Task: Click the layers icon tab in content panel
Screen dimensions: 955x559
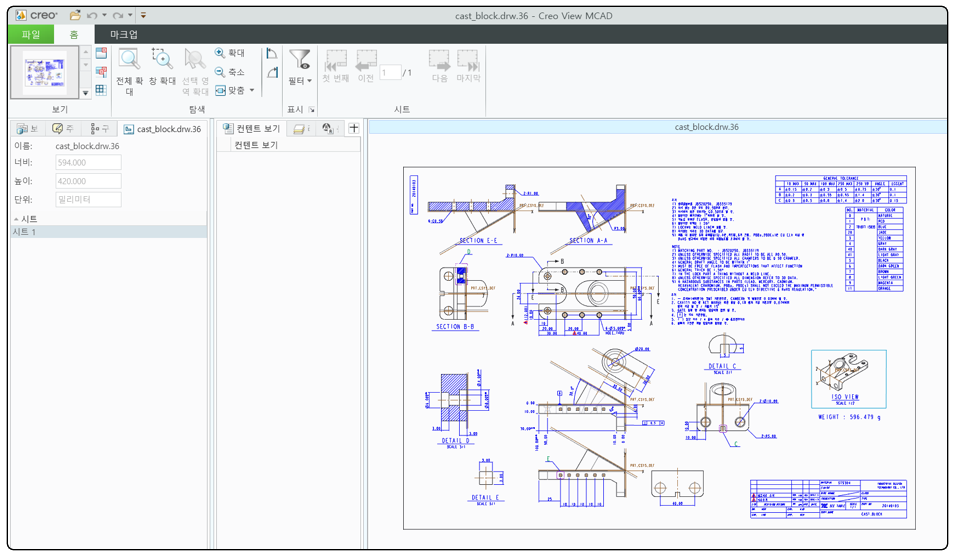Action: coord(301,128)
